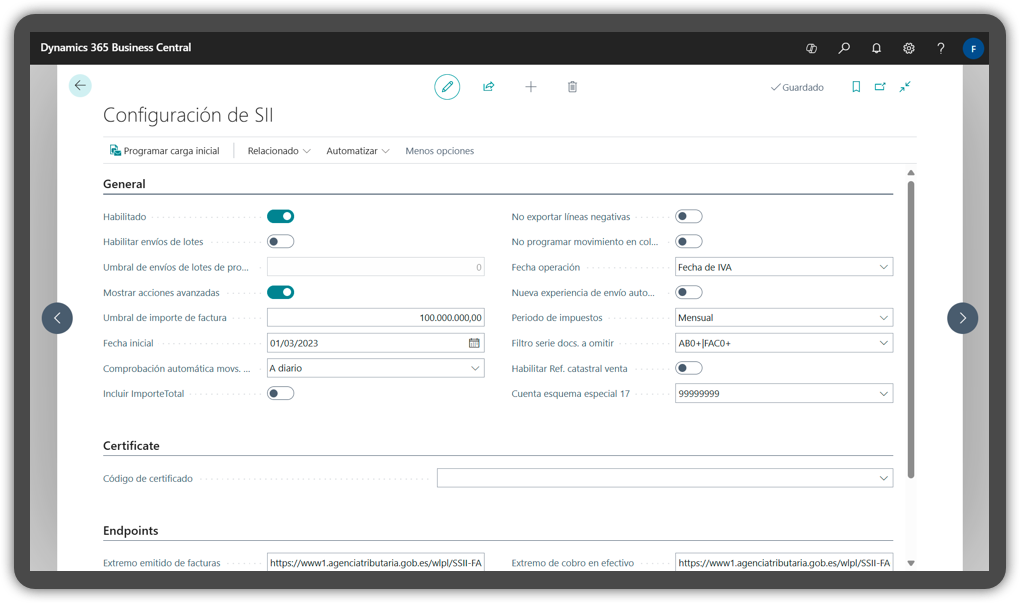Open the help question mark icon
Viewport: 1020px width, 603px height.
click(941, 48)
